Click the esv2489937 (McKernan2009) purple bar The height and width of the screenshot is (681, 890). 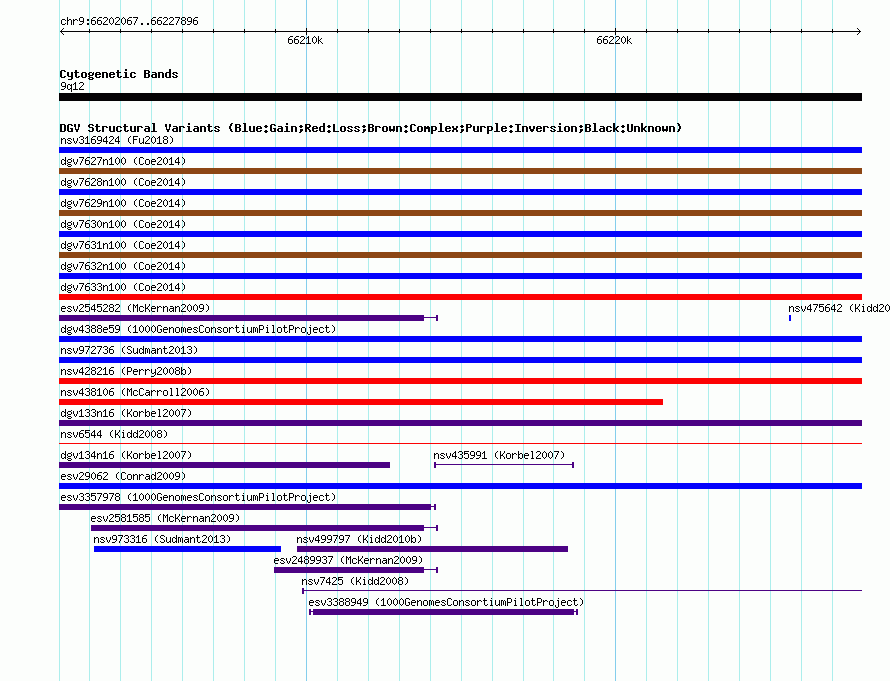pyautogui.click(x=356, y=570)
